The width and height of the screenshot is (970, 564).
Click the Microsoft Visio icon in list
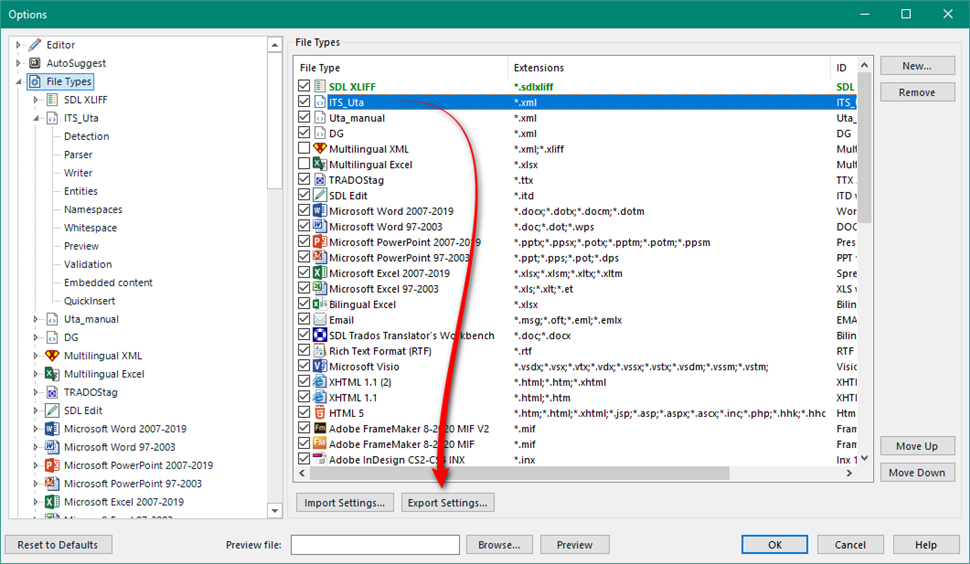320,366
